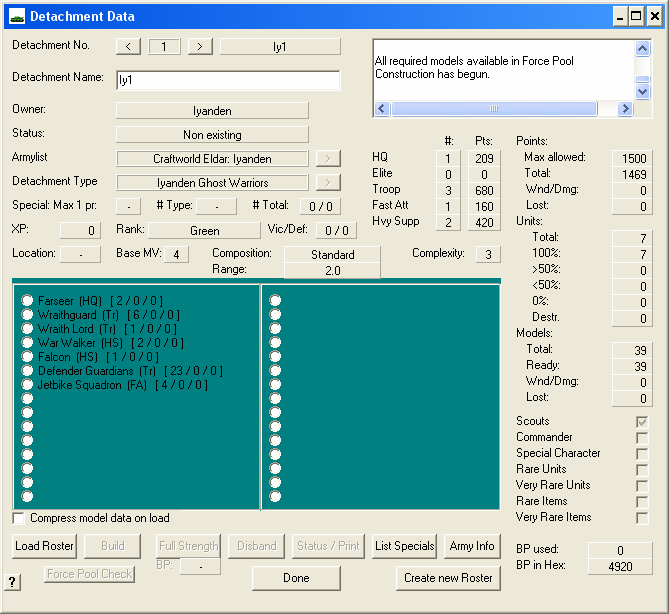Image resolution: width=669 pixels, height=614 pixels.
Task: Toggle Compress model data on load checkbox
Action: click(19, 518)
